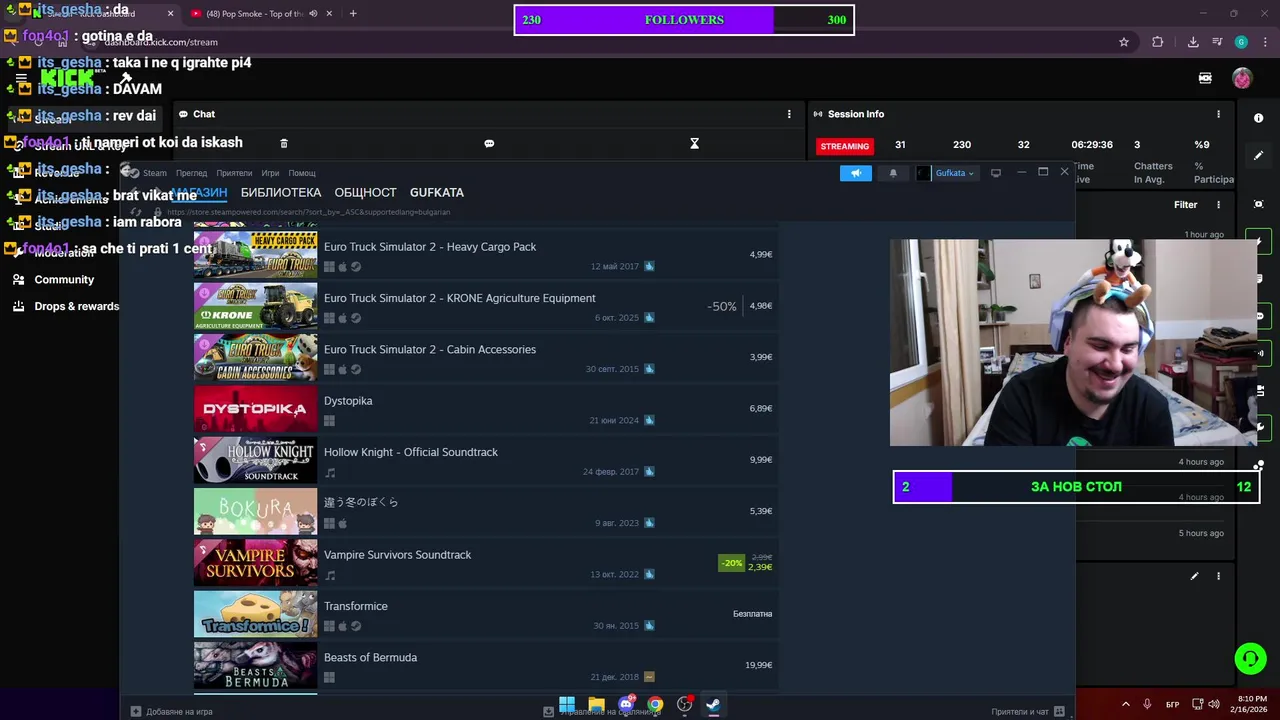The width and height of the screenshot is (1280, 720).
Task: Click the pencil icon on right sidebar
Action: (x=1258, y=155)
